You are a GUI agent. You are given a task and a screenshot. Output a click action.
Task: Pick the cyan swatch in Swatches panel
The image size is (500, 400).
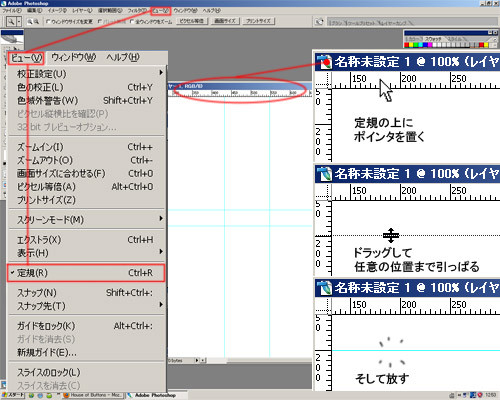pyautogui.click(x=421, y=45)
